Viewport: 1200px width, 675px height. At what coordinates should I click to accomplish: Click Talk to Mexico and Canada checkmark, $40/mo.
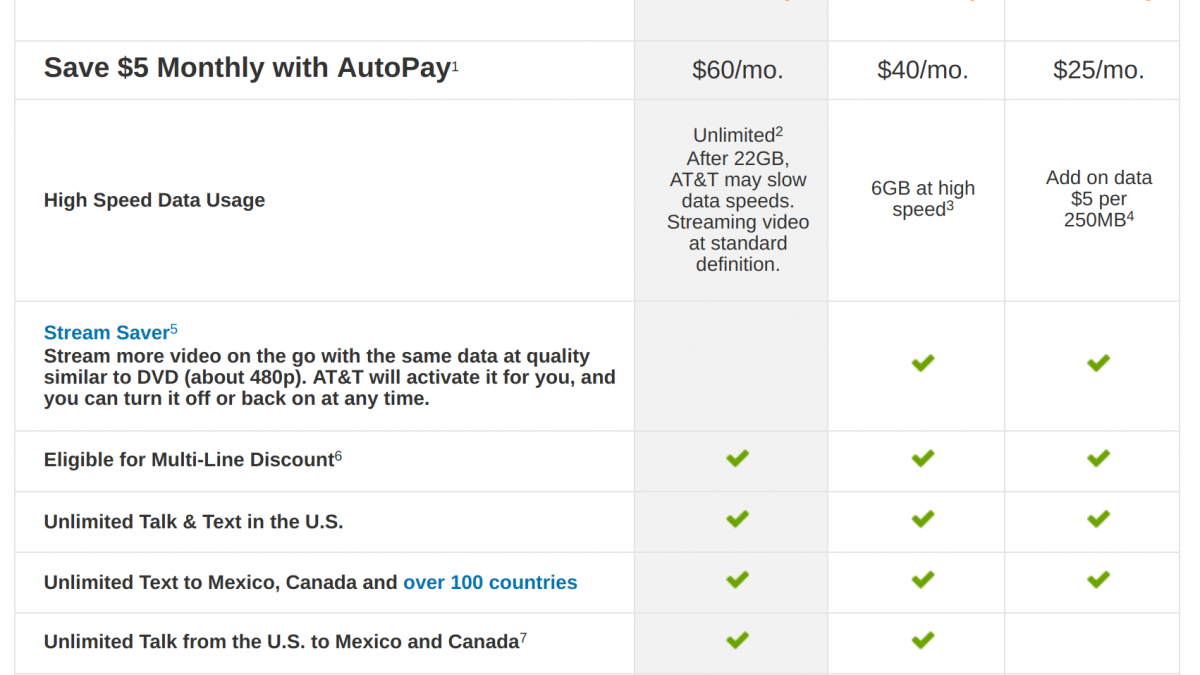[x=923, y=640]
